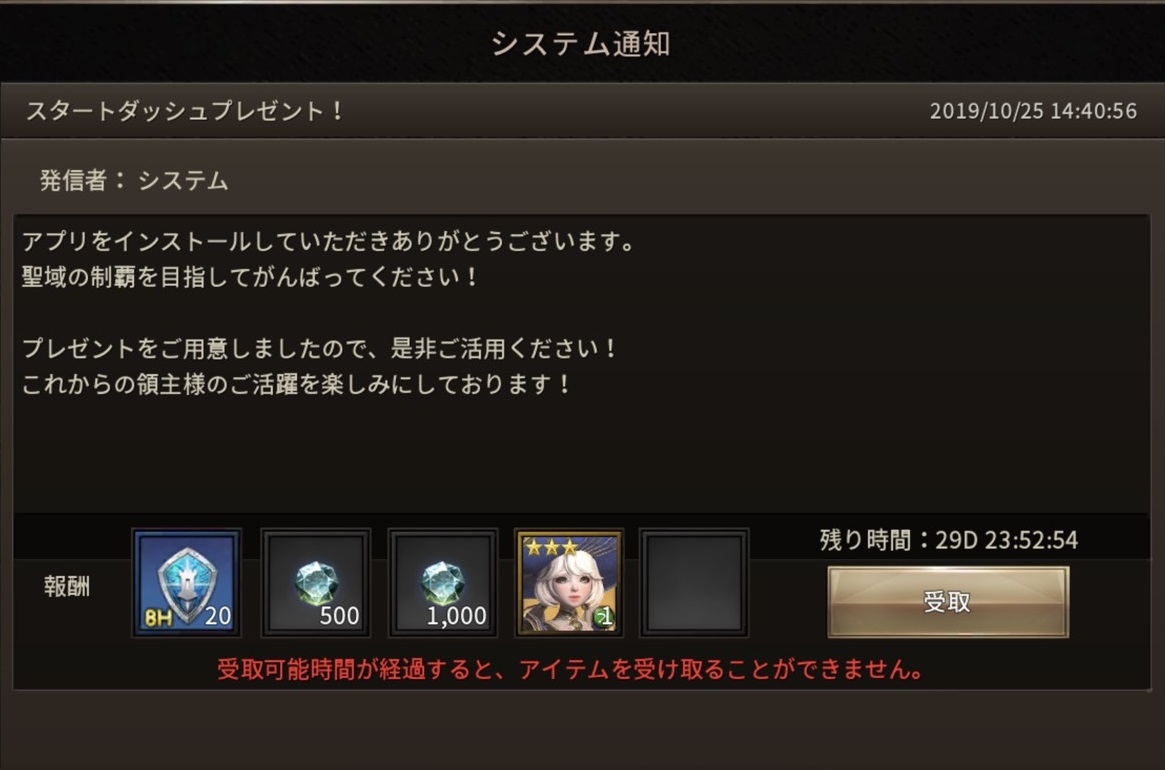Screen dimensions: 1165x770
Task: Click the message body first line
Action: (x=328, y=242)
